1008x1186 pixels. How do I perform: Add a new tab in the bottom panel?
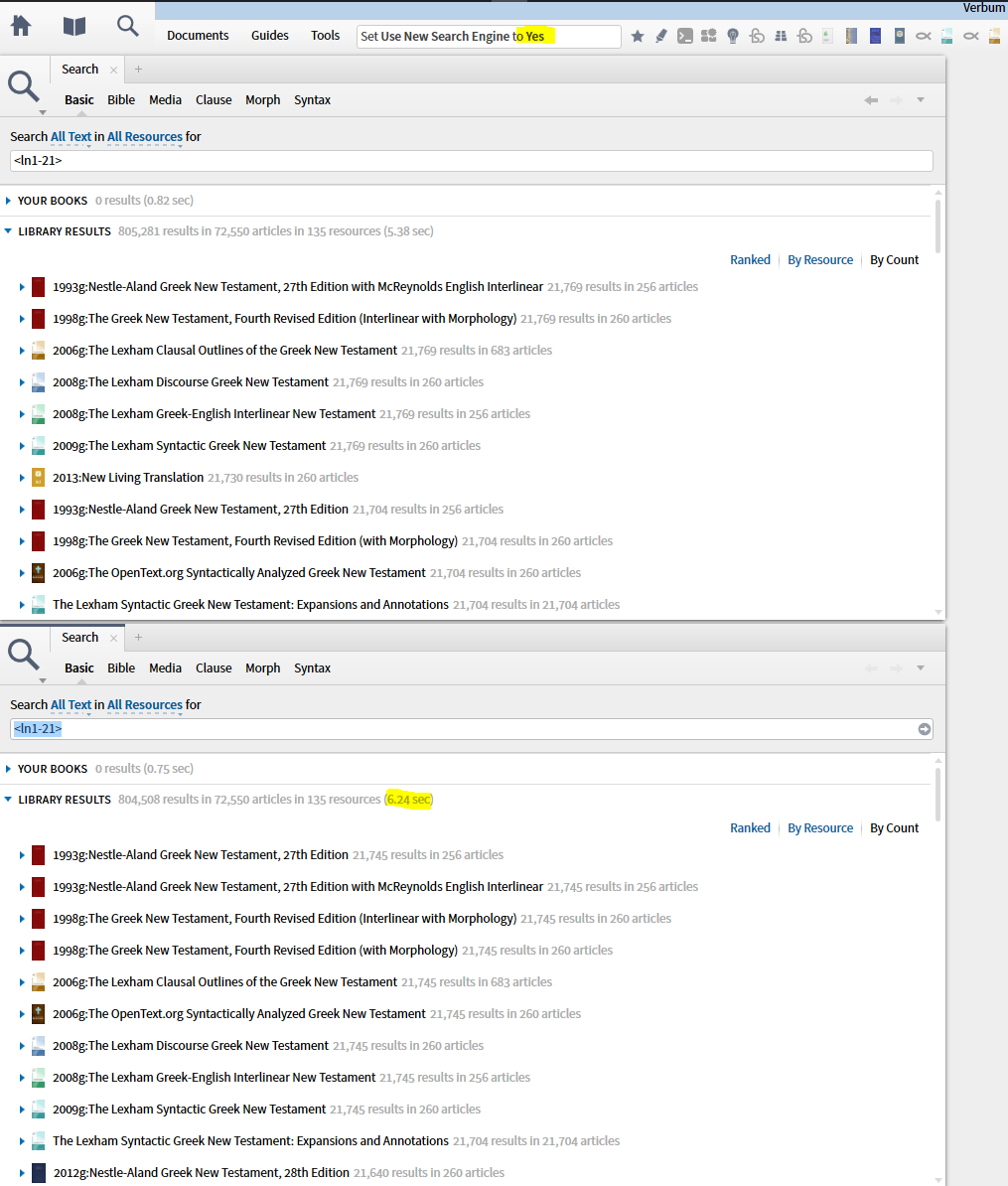pos(138,637)
